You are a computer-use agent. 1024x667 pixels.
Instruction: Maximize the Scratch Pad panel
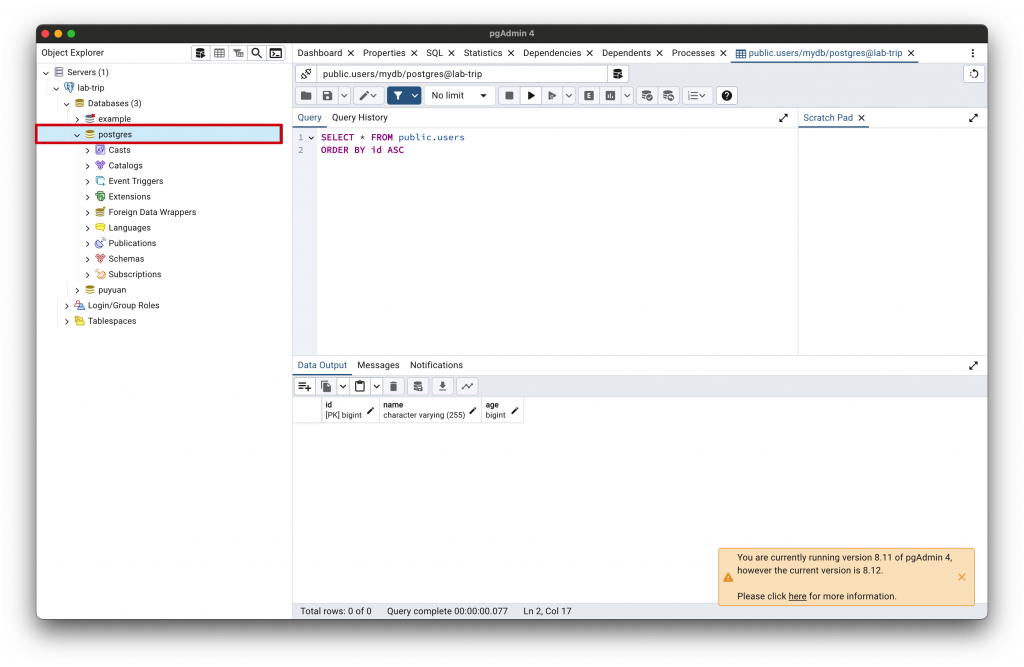(x=973, y=118)
